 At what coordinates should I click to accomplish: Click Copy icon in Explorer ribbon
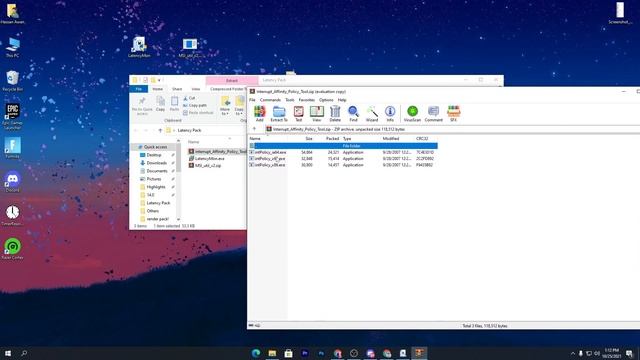coord(160,104)
